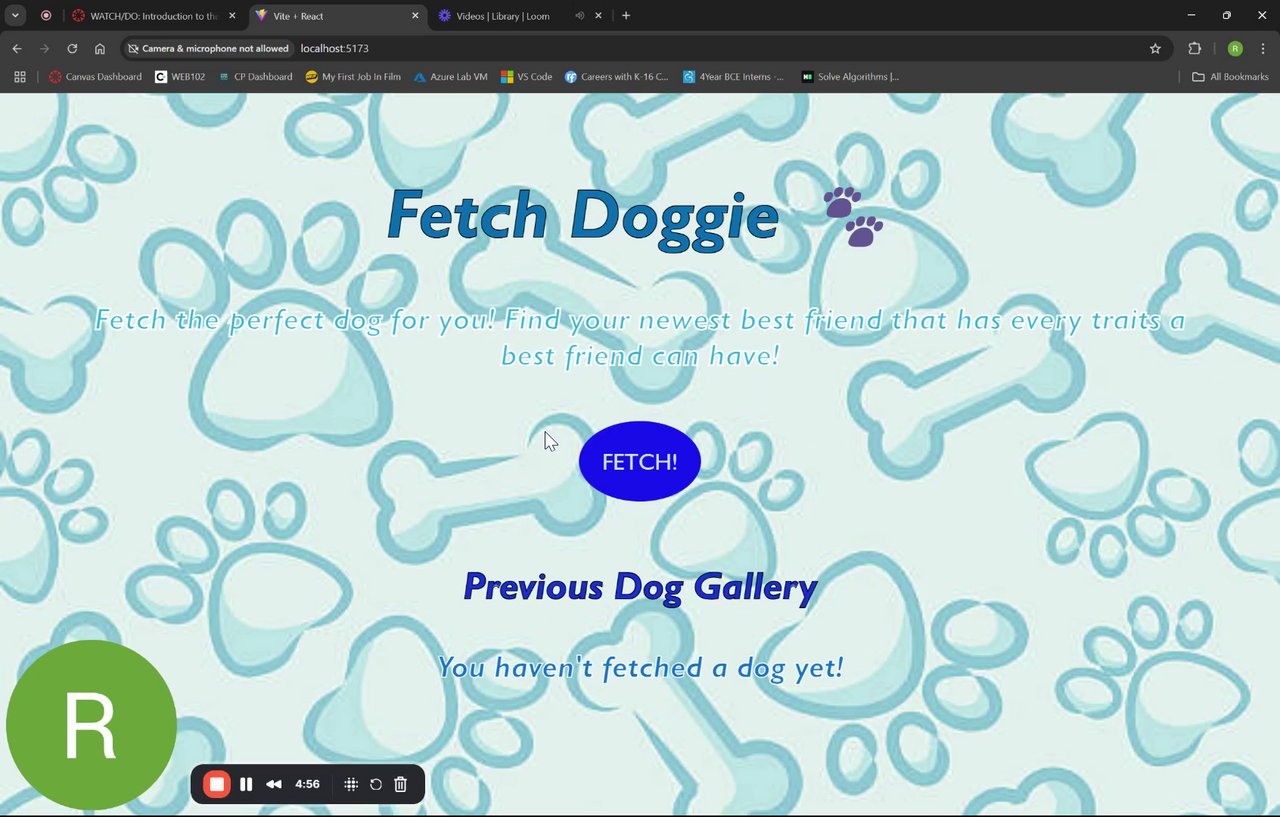This screenshot has width=1280, height=817.
Task: Select the Vite + React tab
Action: [338, 16]
